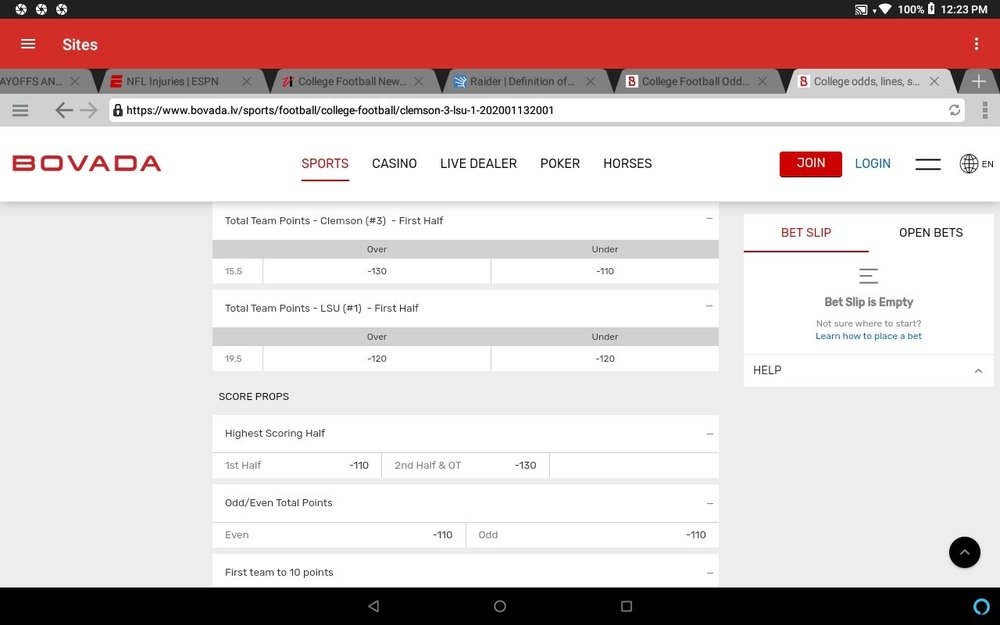Open the red header overflow menu
Viewport: 1000px width, 625px height.
pyautogui.click(x=976, y=43)
